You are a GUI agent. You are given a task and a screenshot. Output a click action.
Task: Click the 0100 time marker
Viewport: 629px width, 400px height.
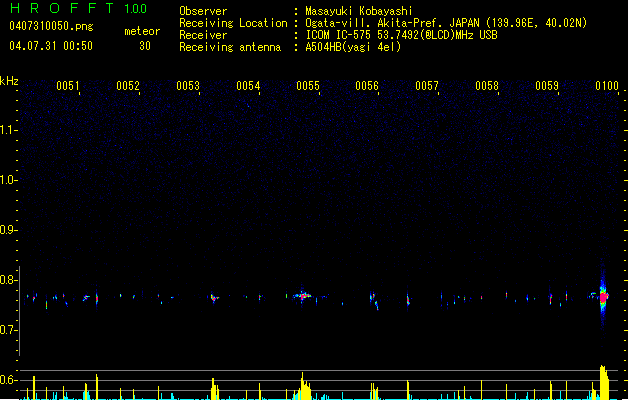(607, 86)
